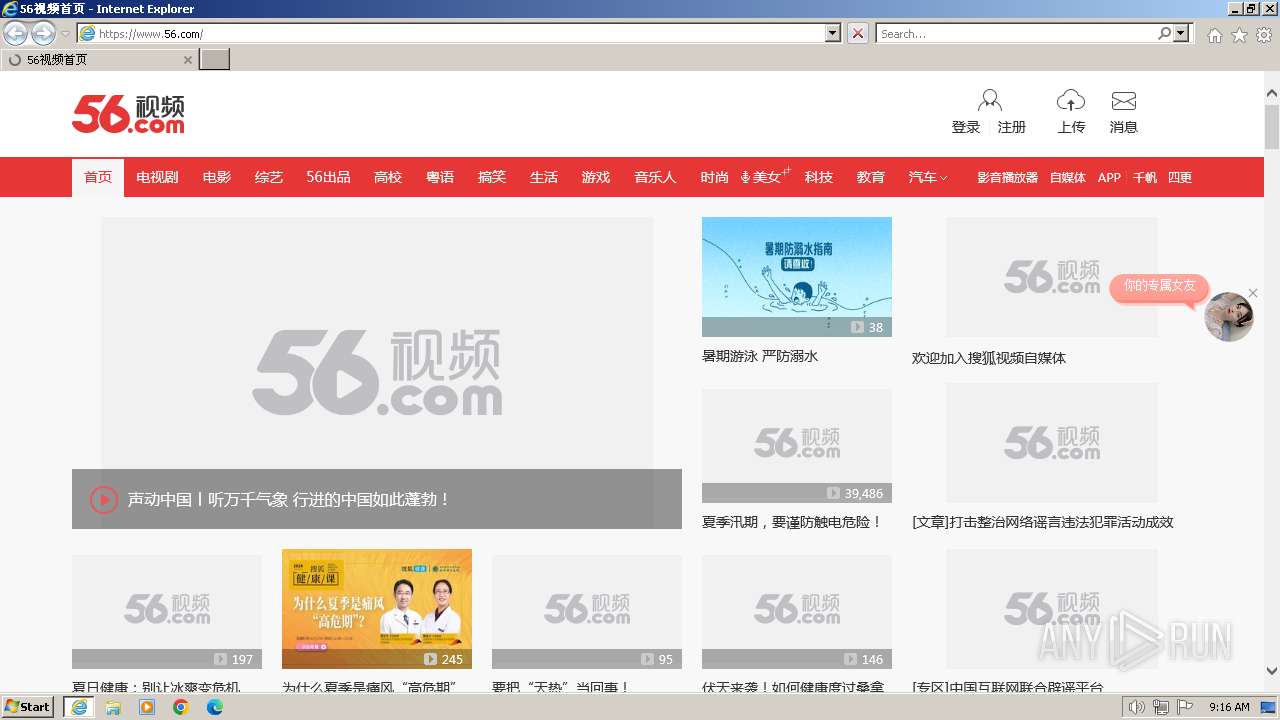
Task: Open 欢迎加入搜狐视频自媒体 link
Action: [x=989, y=358]
